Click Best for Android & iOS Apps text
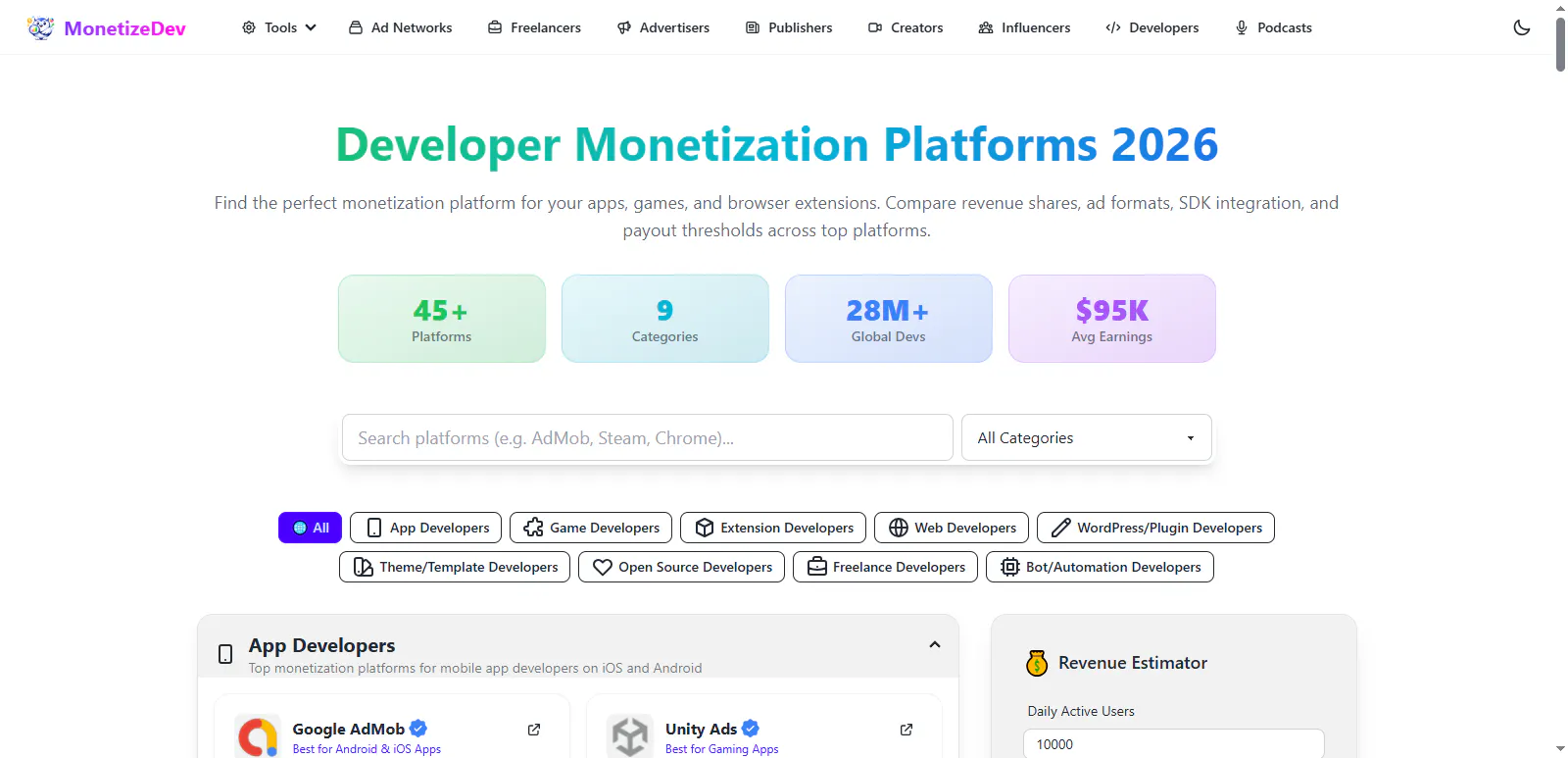 367,749
